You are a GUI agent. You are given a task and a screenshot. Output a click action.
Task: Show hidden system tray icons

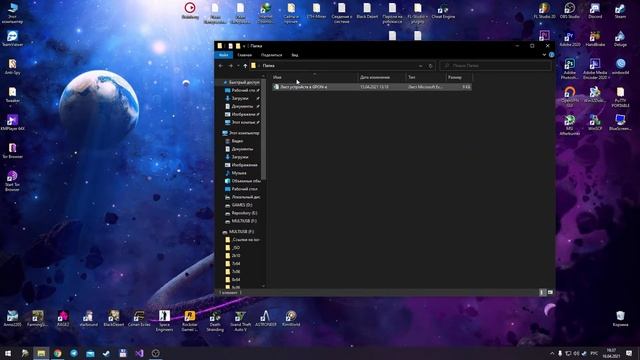pyautogui.click(x=552, y=353)
